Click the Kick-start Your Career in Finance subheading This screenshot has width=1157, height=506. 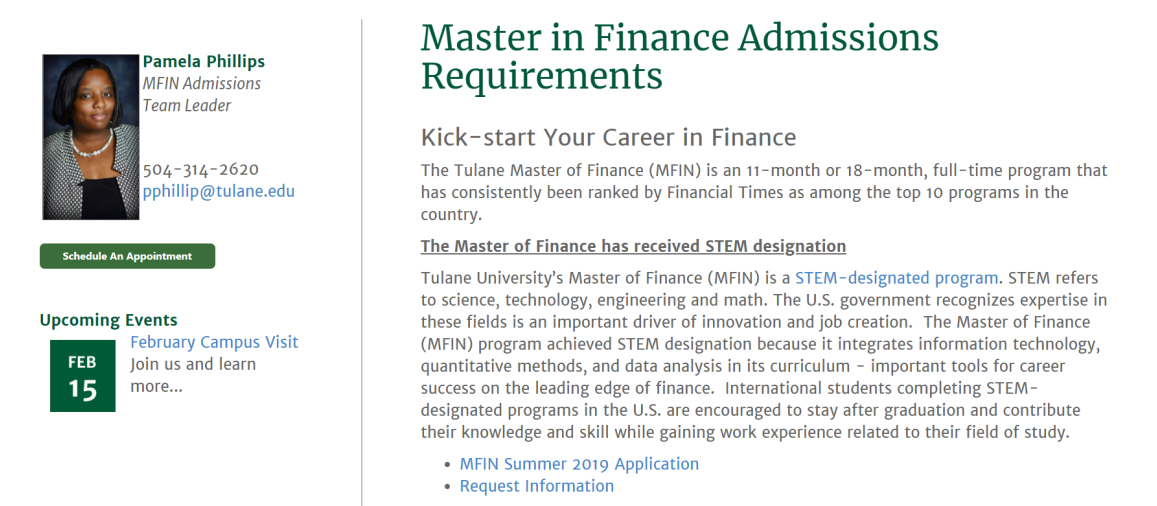608,137
